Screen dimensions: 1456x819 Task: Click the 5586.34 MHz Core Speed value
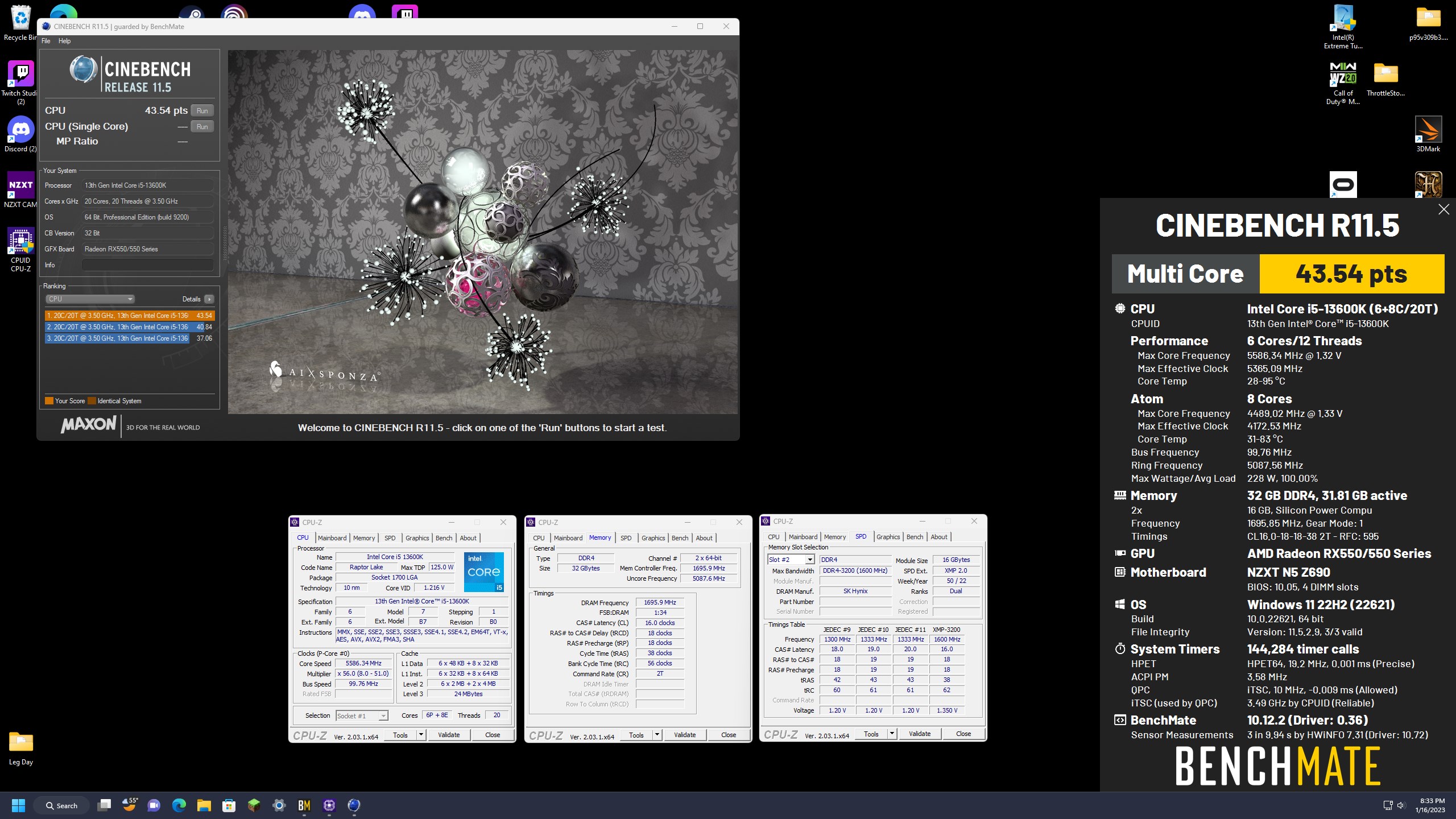point(363,664)
